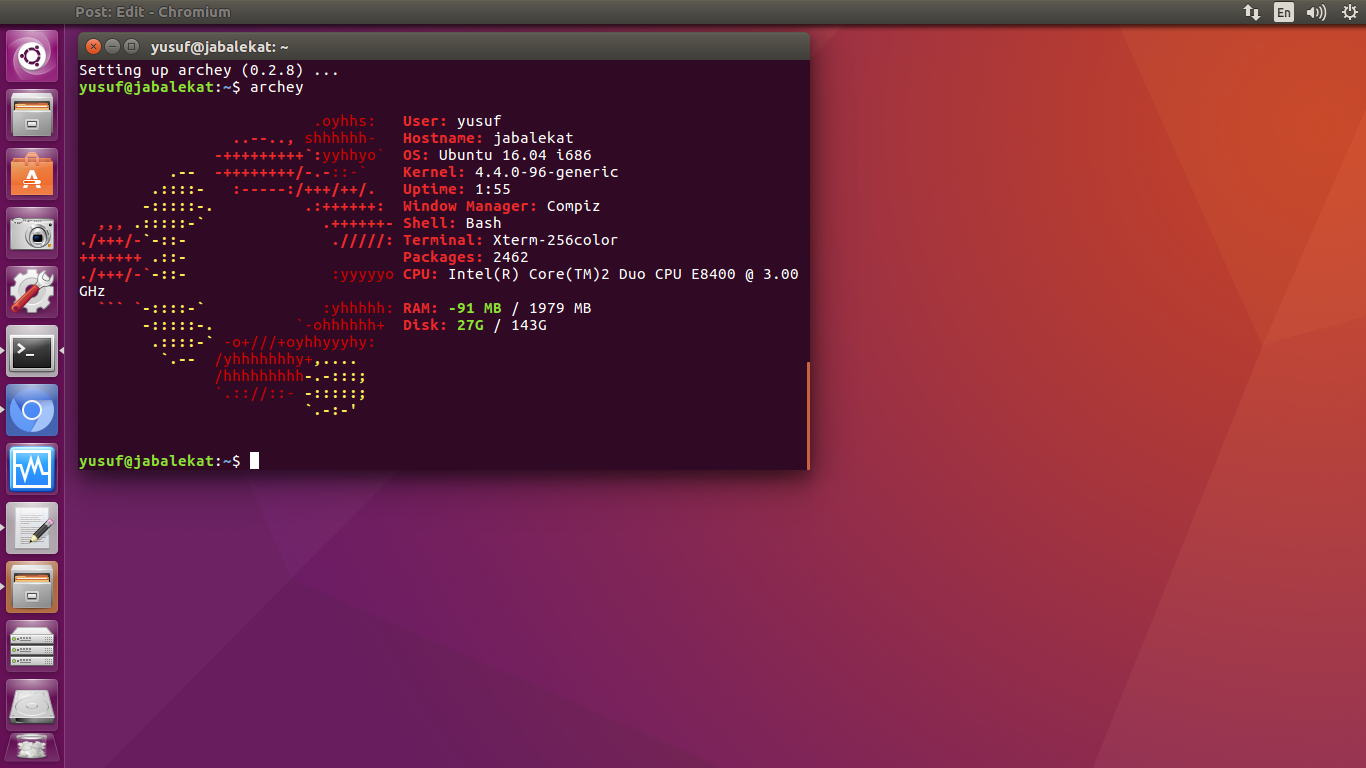Click the terminal's vertical scrollbar

coord(807,415)
